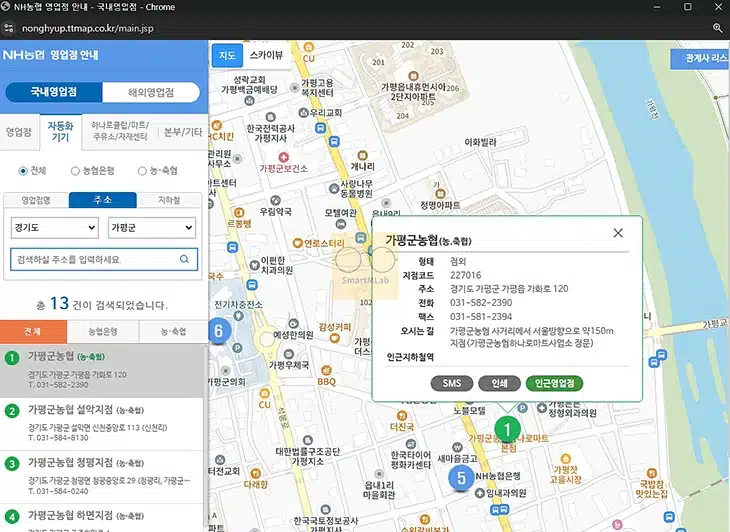Click 감성커피 cafe map icon

tap(334, 338)
